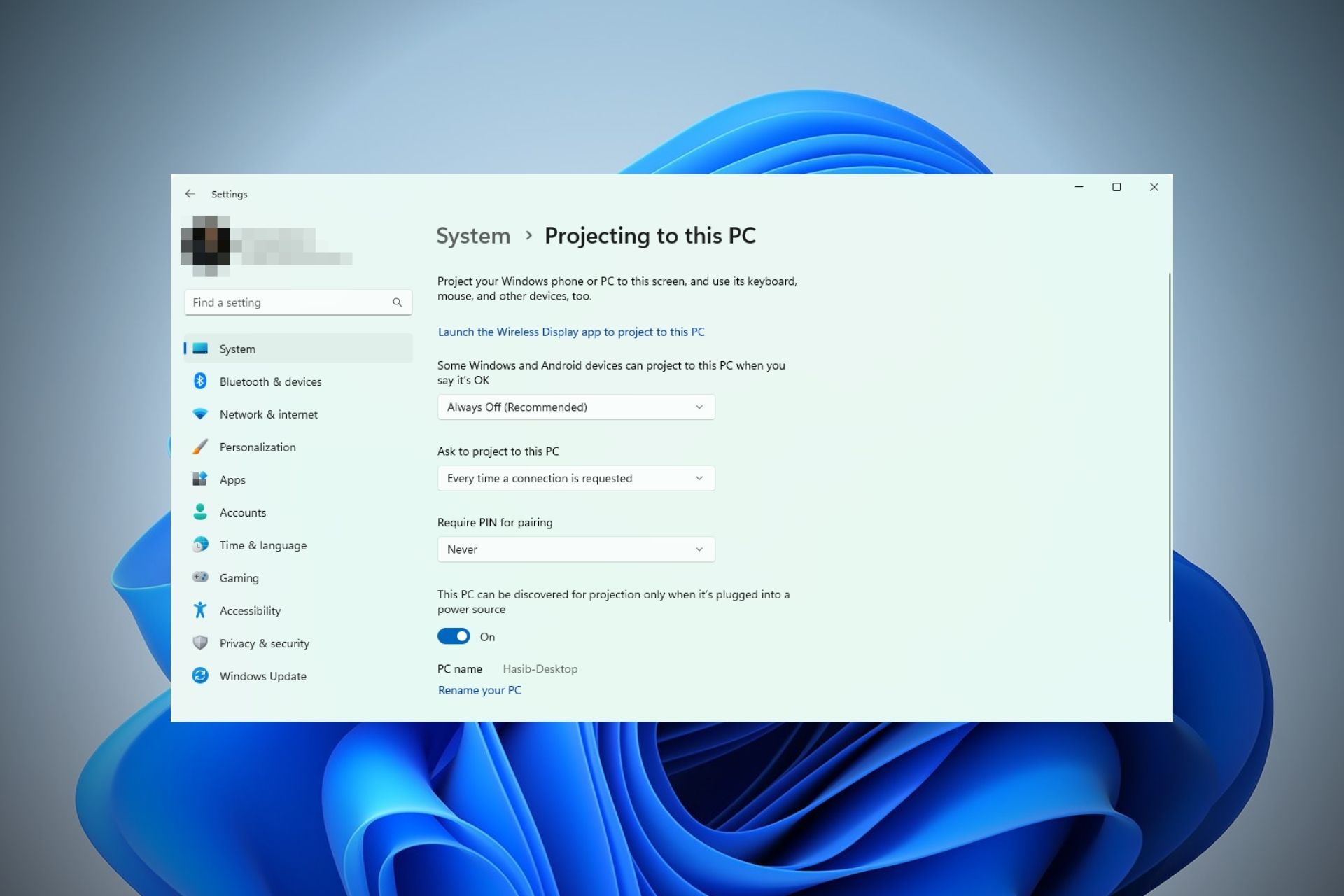Launch the Wireless Display app link
This screenshot has width=1344, height=896.
[570, 331]
